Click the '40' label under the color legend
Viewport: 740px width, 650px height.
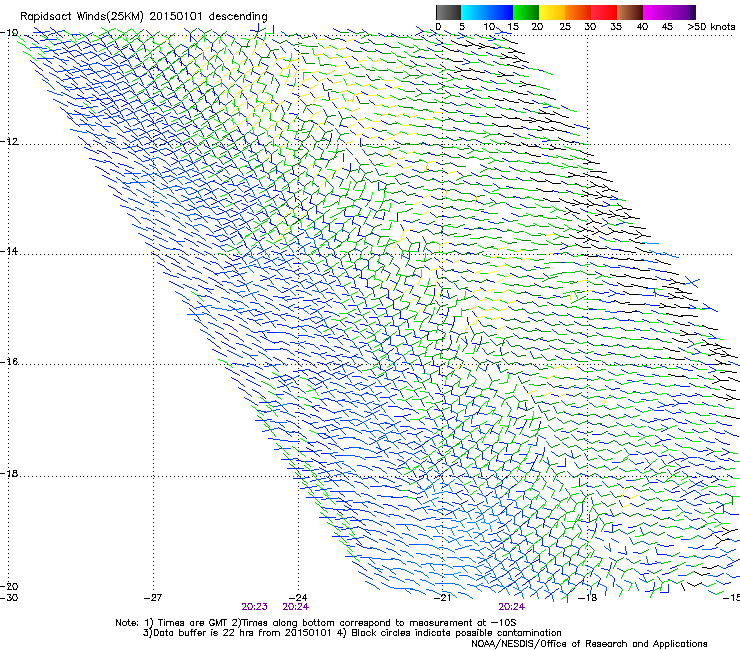click(x=642, y=26)
